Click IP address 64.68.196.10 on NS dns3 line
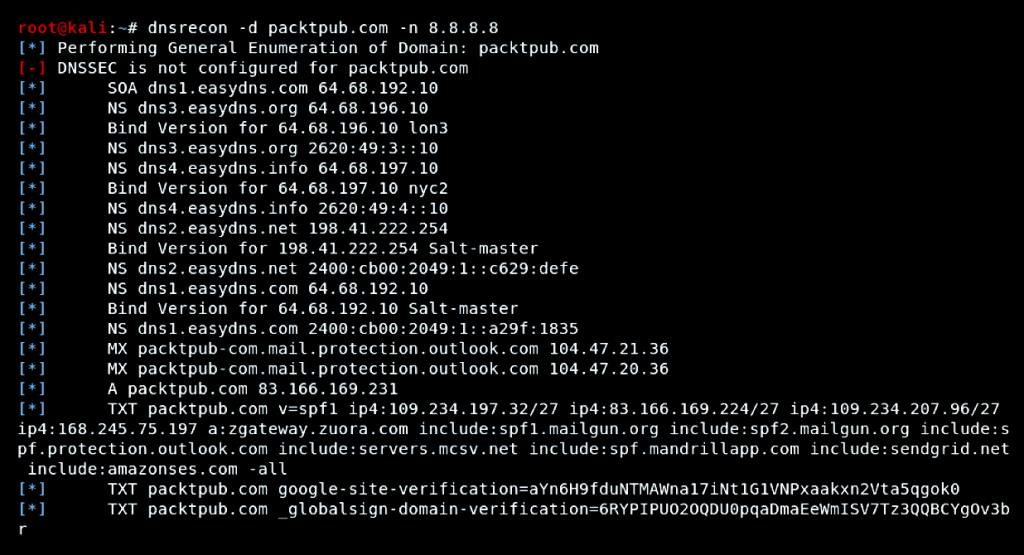 coord(368,108)
